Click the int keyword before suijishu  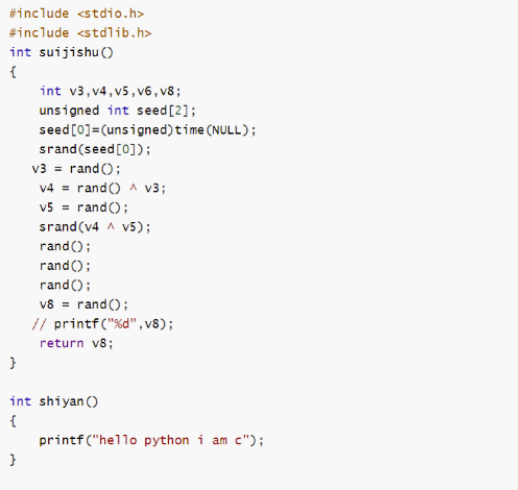[20, 52]
